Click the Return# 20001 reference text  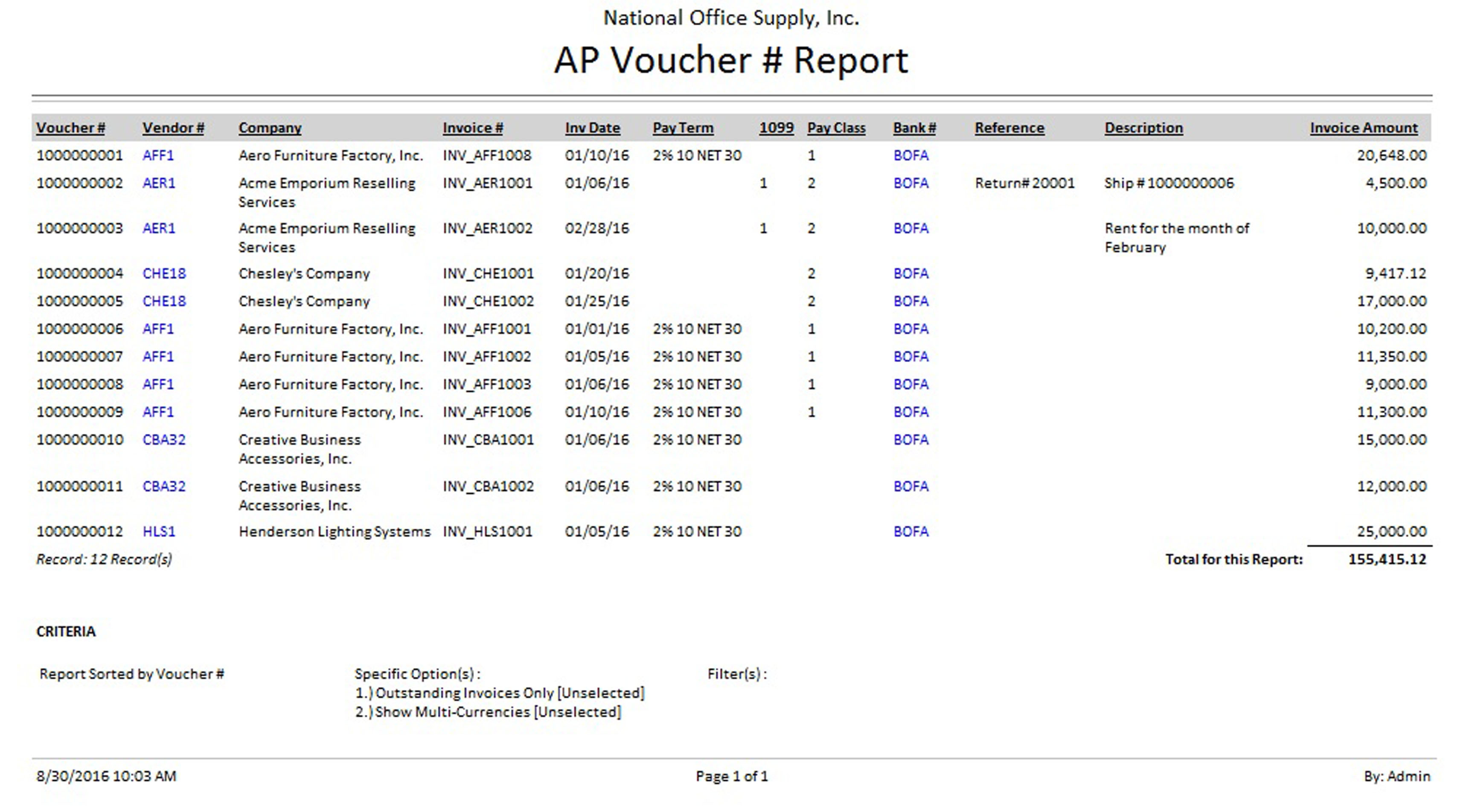pyautogui.click(x=1024, y=183)
